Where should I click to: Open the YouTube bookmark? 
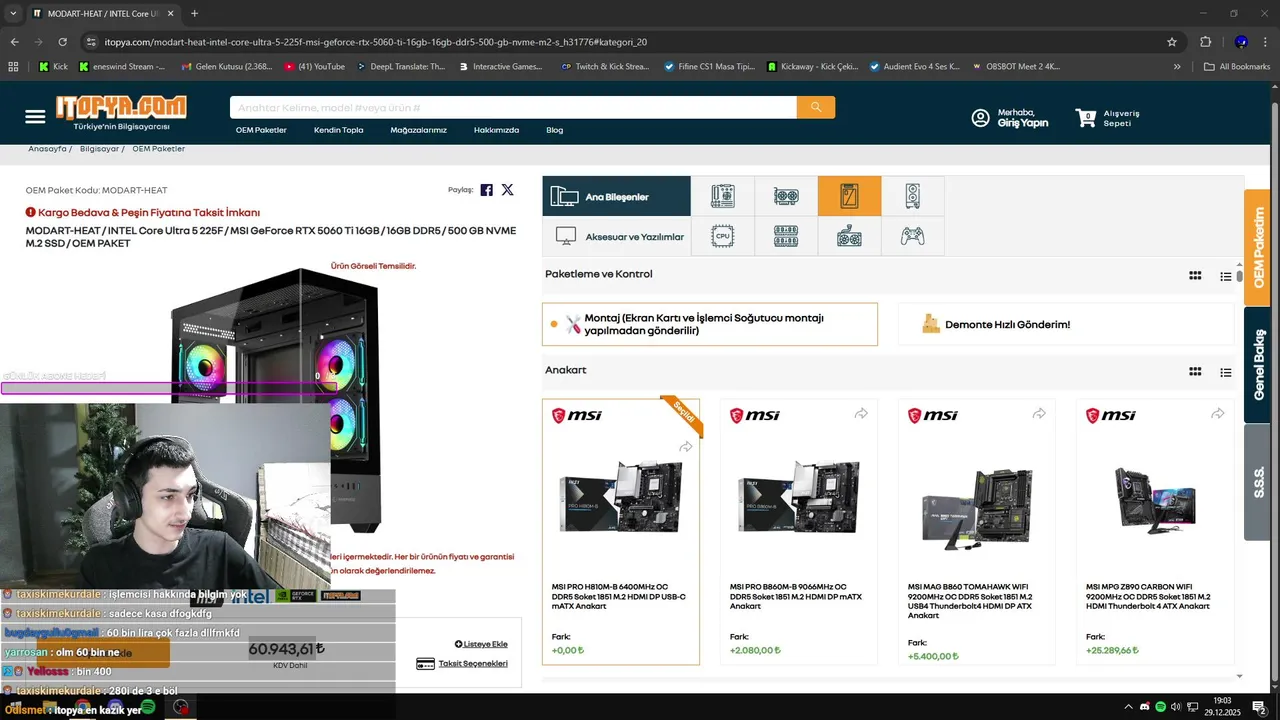coord(314,67)
